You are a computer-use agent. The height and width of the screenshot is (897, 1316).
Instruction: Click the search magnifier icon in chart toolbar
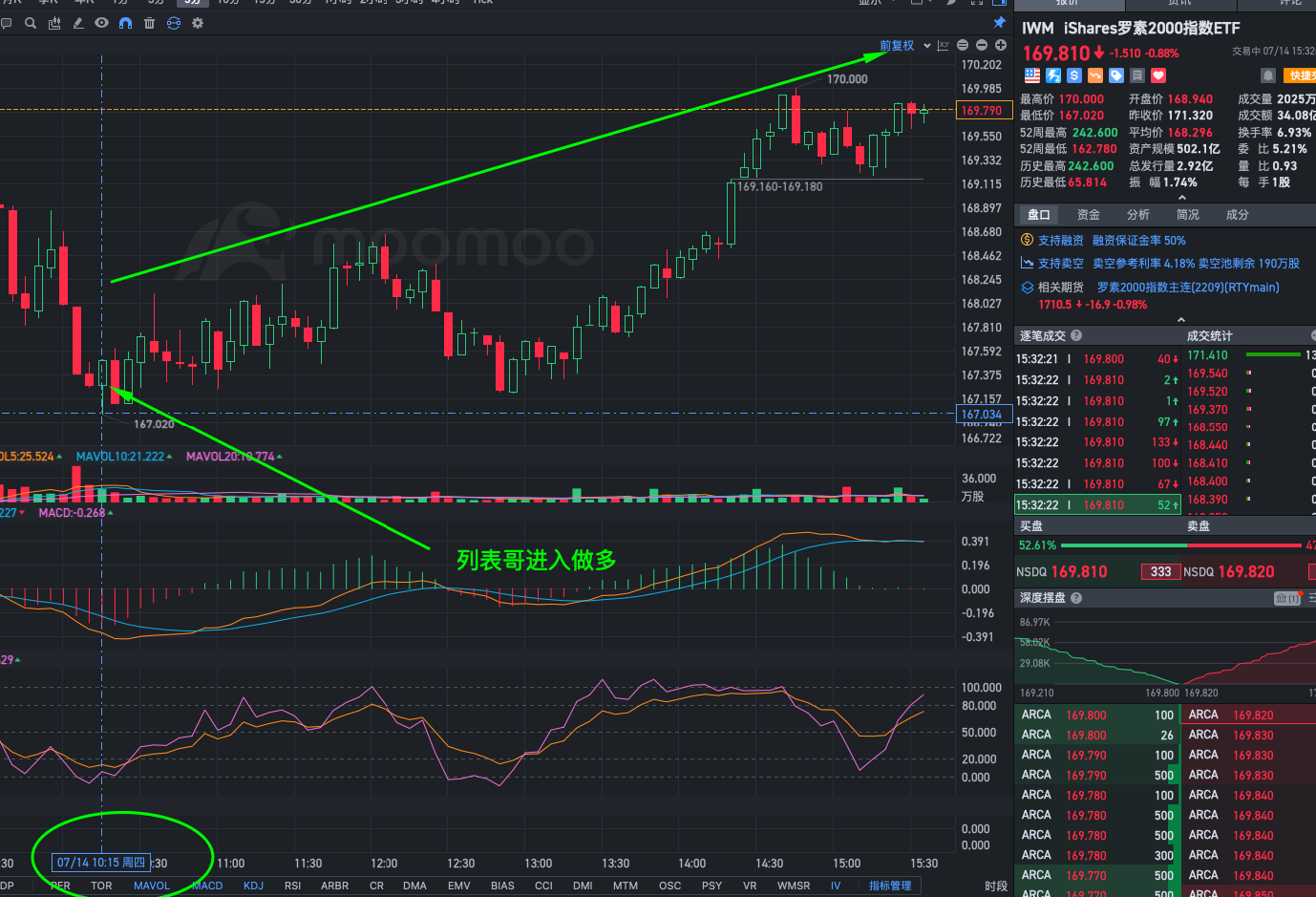click(x=31, y=23)
